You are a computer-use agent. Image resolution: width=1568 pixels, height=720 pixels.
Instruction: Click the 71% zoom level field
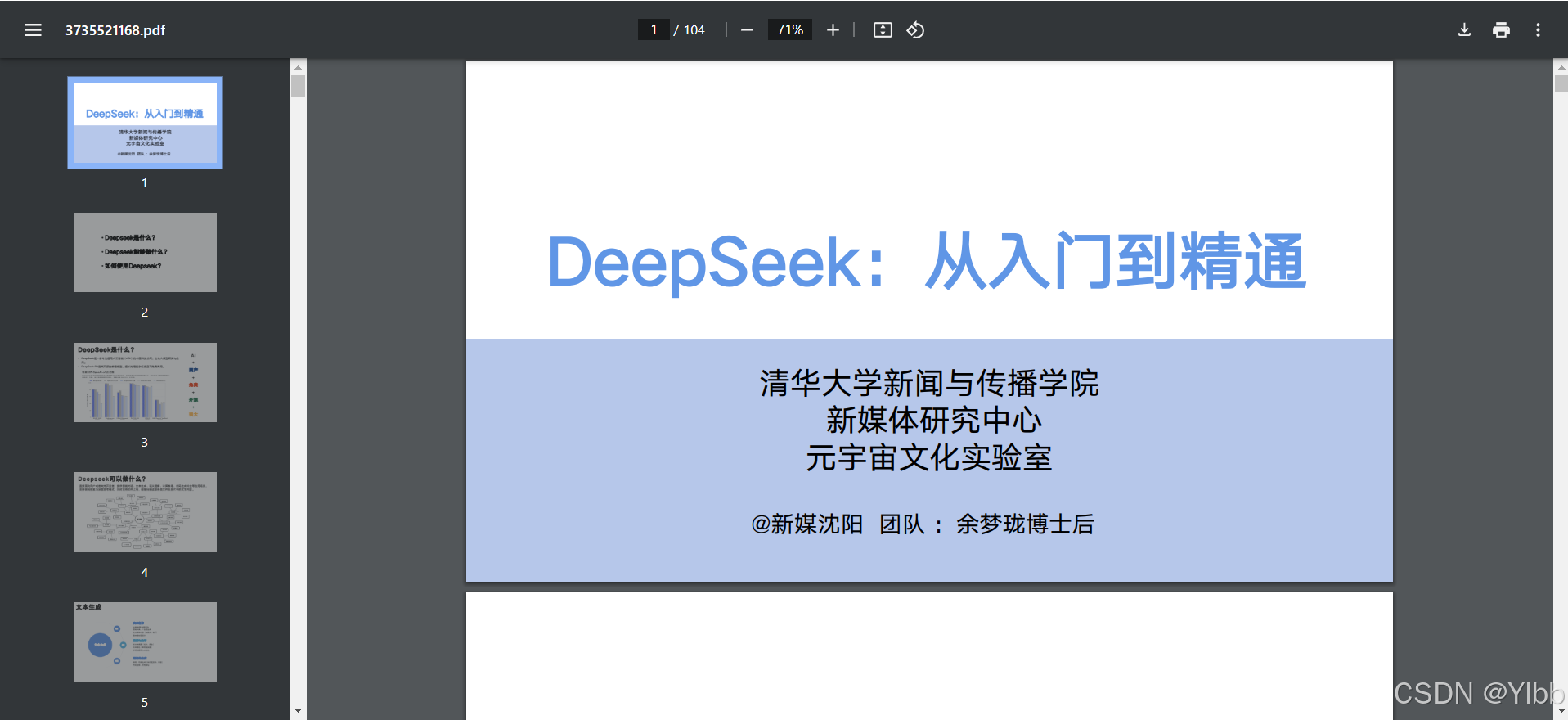[x=790, y=30]
